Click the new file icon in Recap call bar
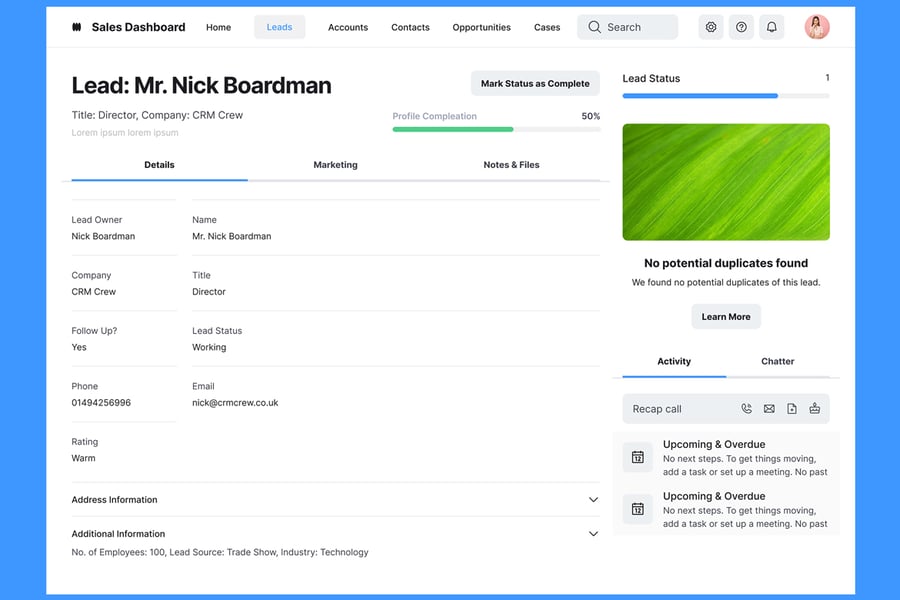Viewport: 900px width, 600px height. pos(791,409)
